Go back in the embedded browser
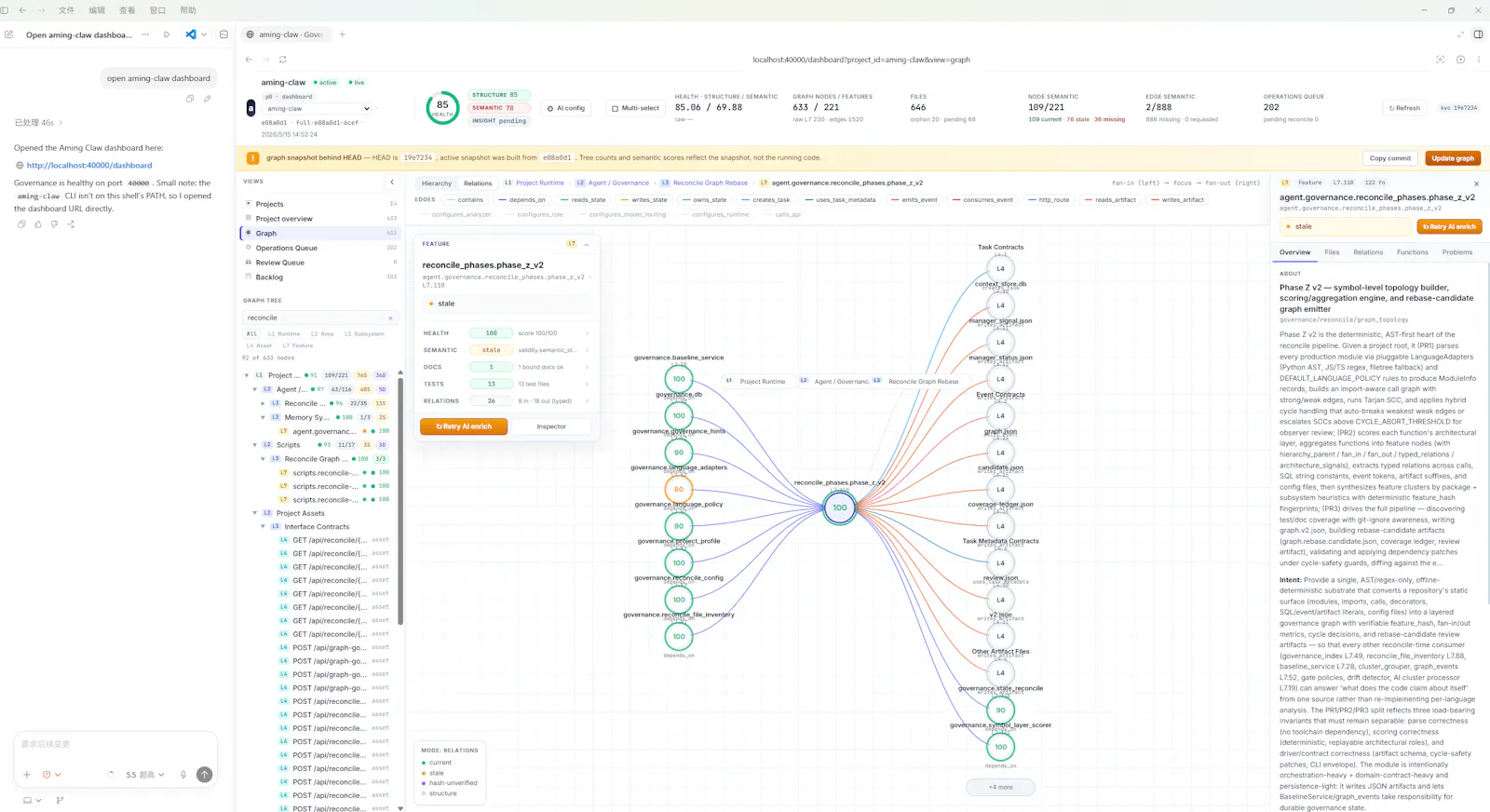The image size is (1490, 812). click(x=249, y=60)
